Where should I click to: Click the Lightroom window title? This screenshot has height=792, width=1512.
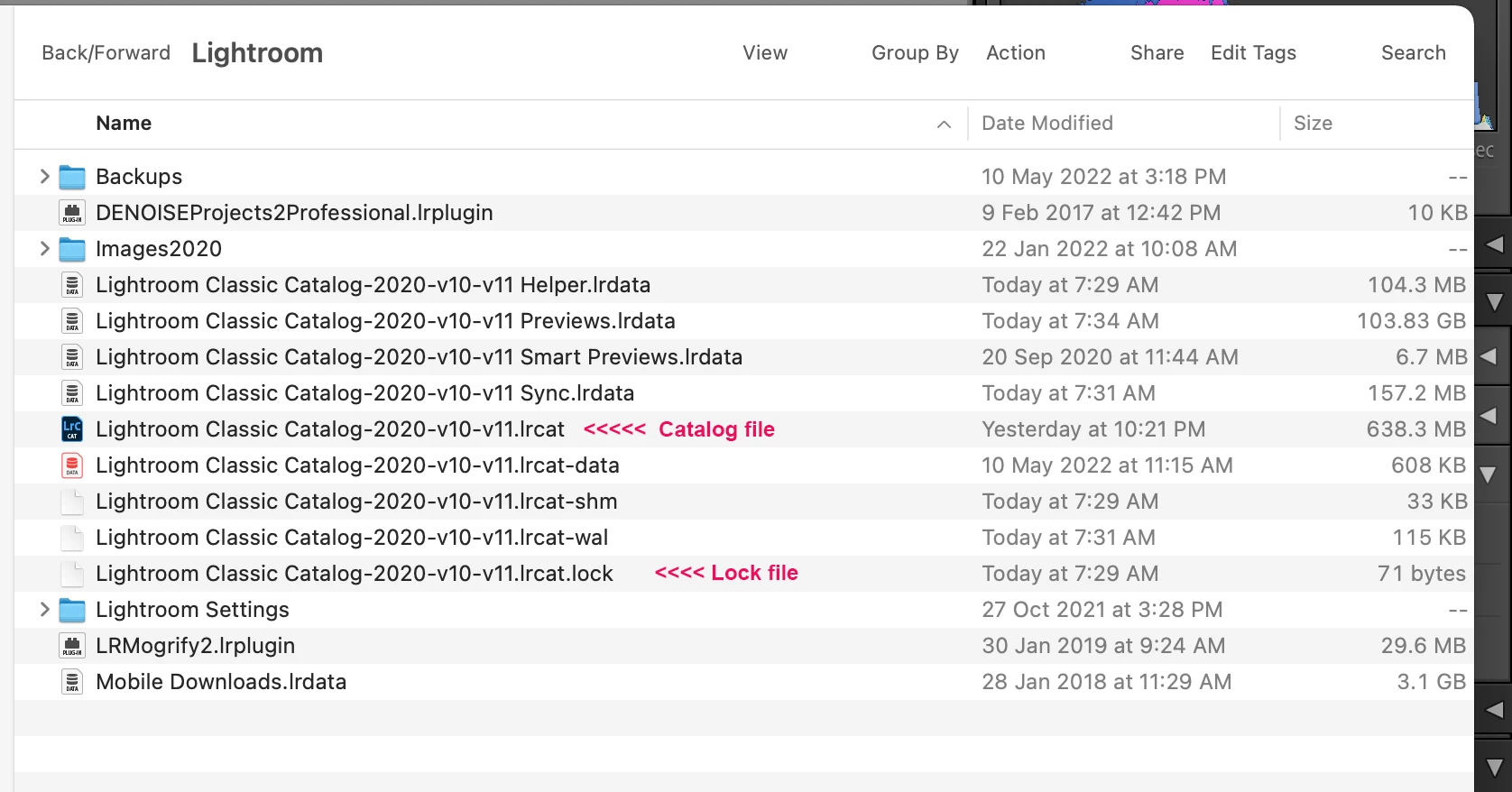point(257,53)
